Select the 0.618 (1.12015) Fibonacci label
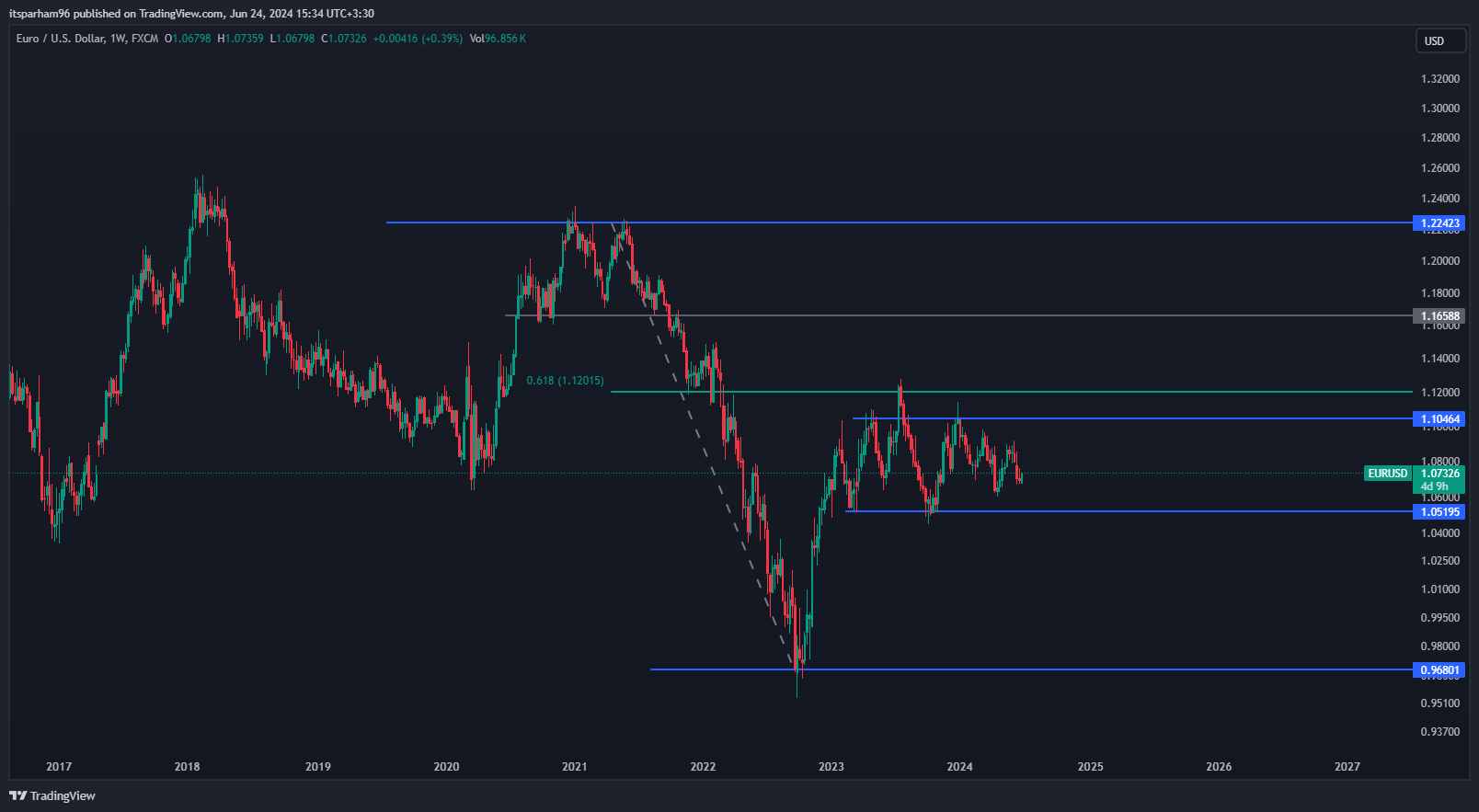The height and width of the screenshot is (812, 1479). click(x=565, y=381)
